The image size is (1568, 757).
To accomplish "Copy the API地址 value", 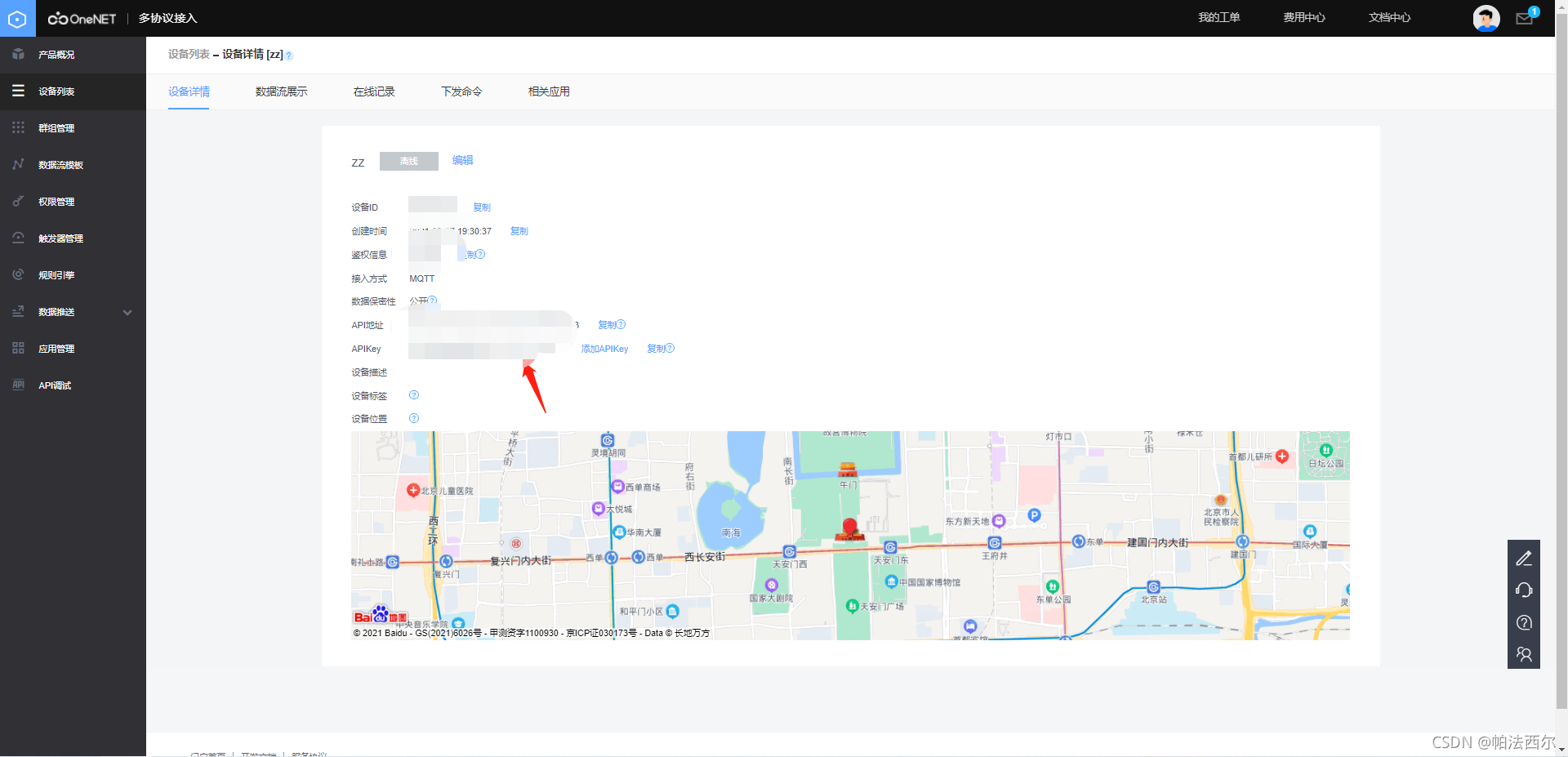I will [x=607, y=325].
